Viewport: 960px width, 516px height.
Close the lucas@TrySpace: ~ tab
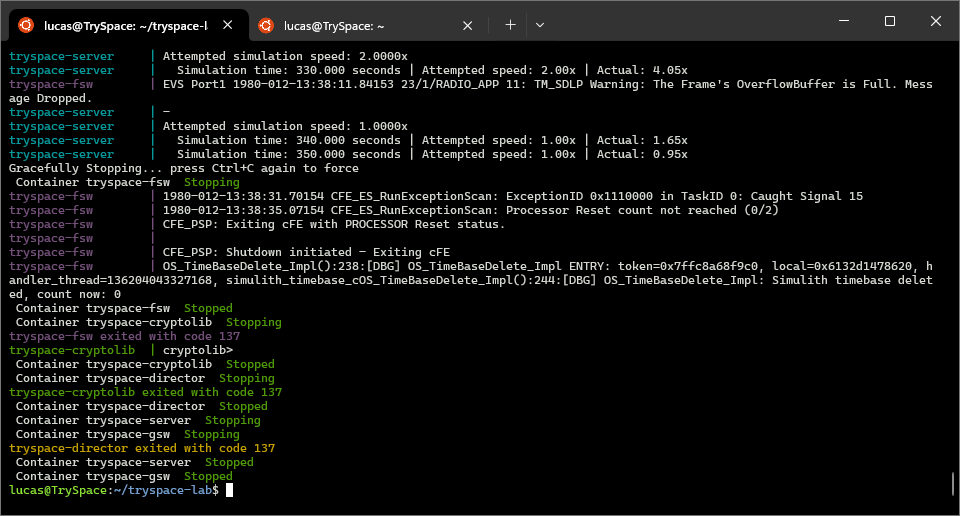467,25
